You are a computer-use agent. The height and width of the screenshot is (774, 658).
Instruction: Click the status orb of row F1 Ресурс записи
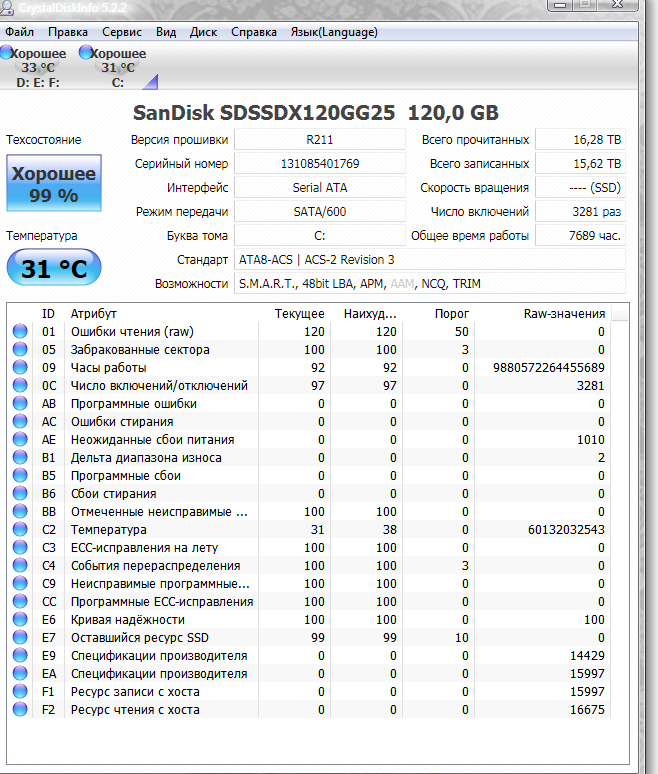(20, 692)
